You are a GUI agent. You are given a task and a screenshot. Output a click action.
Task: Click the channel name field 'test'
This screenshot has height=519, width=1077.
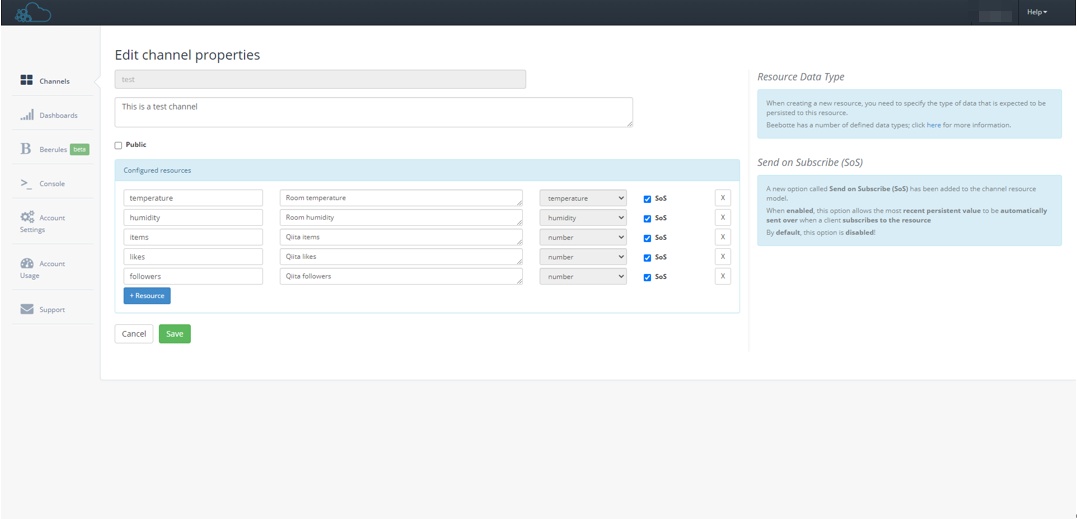click(320, 79)
